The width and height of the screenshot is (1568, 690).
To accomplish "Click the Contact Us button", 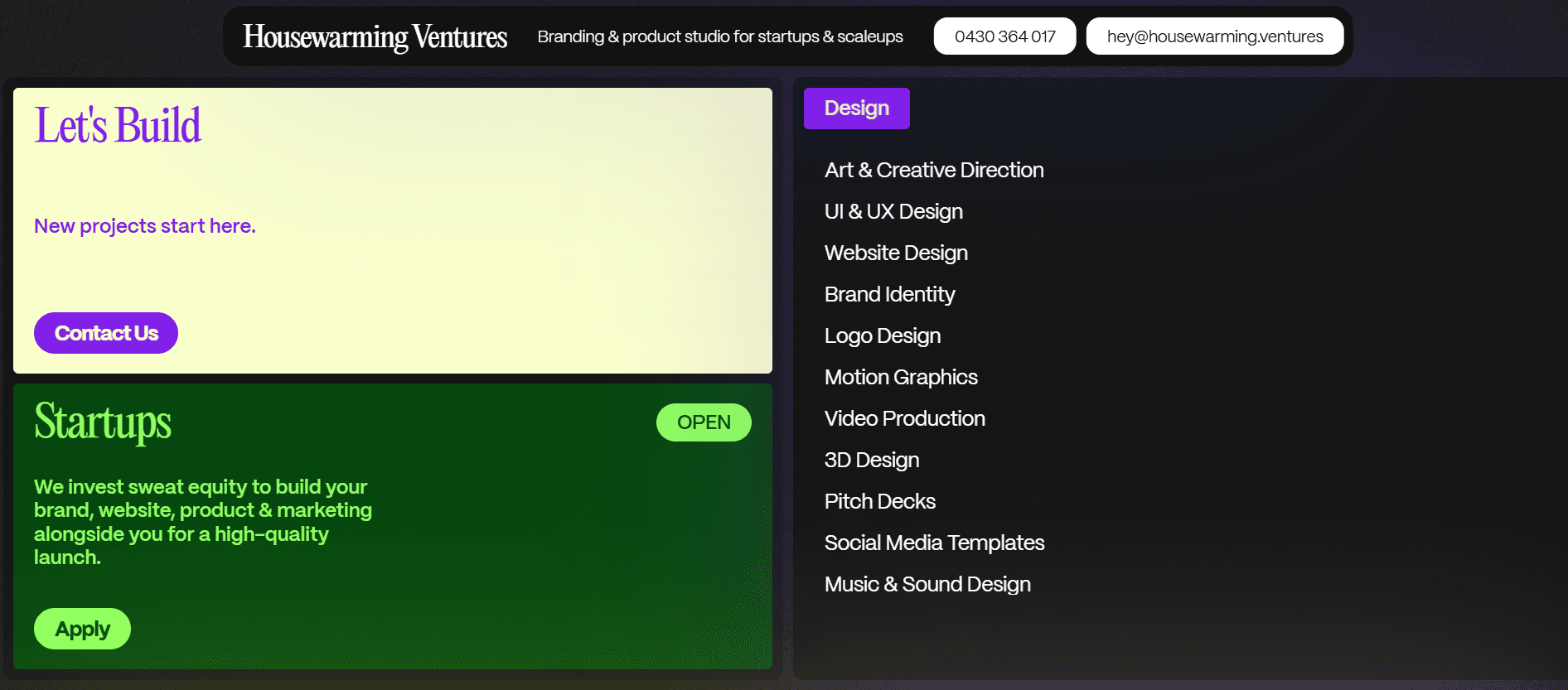I will coord(106,333).
